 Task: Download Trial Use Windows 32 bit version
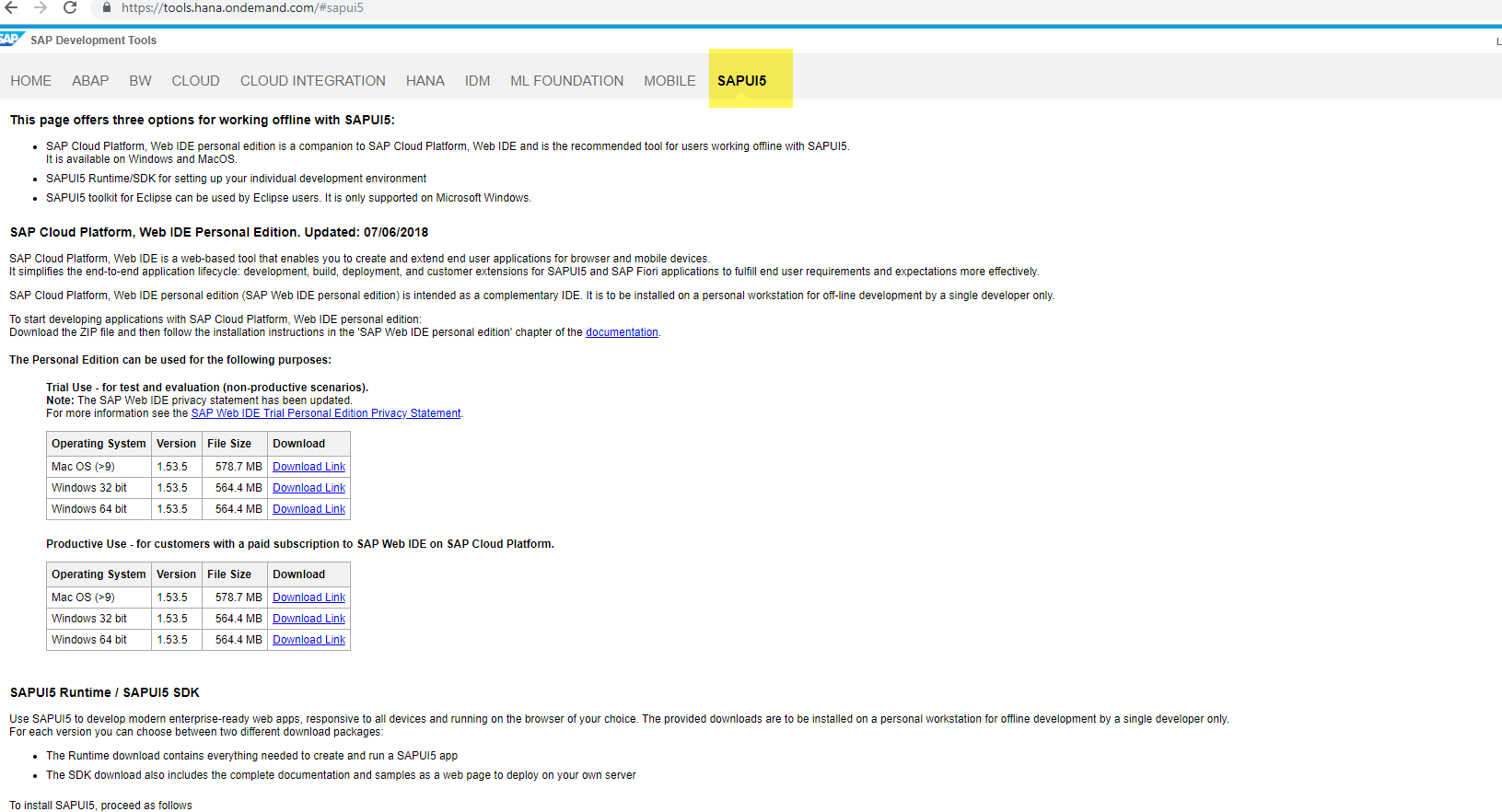(x=309, y=488)
